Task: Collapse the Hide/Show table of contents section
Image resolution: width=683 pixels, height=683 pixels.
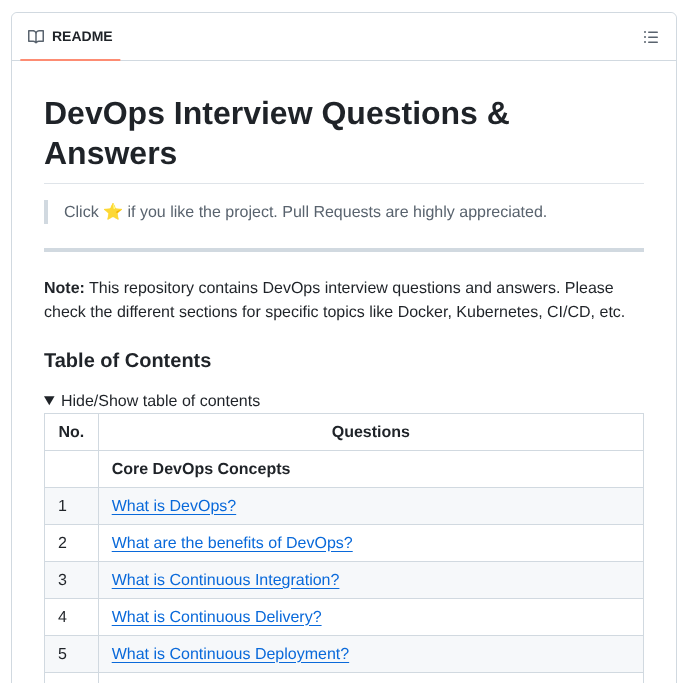Action: 152,400
